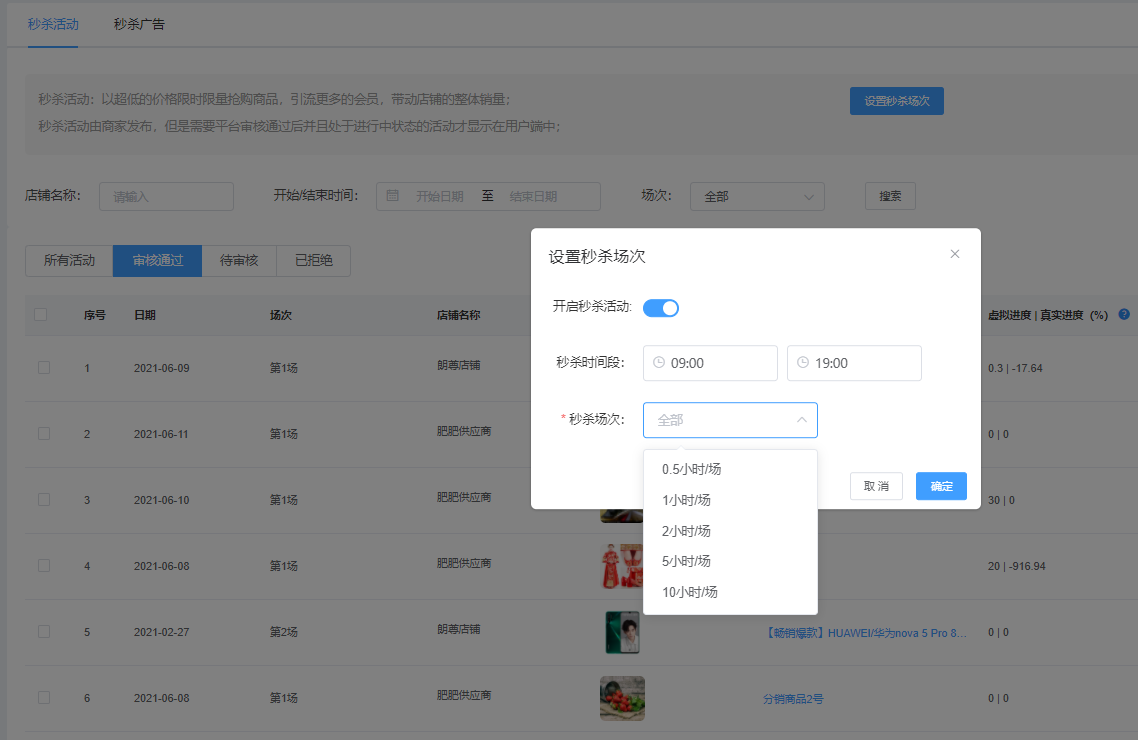The image size is (1138, 740).
Task: Choose 0.5小时/场 from the list
Action: [691, 469]
